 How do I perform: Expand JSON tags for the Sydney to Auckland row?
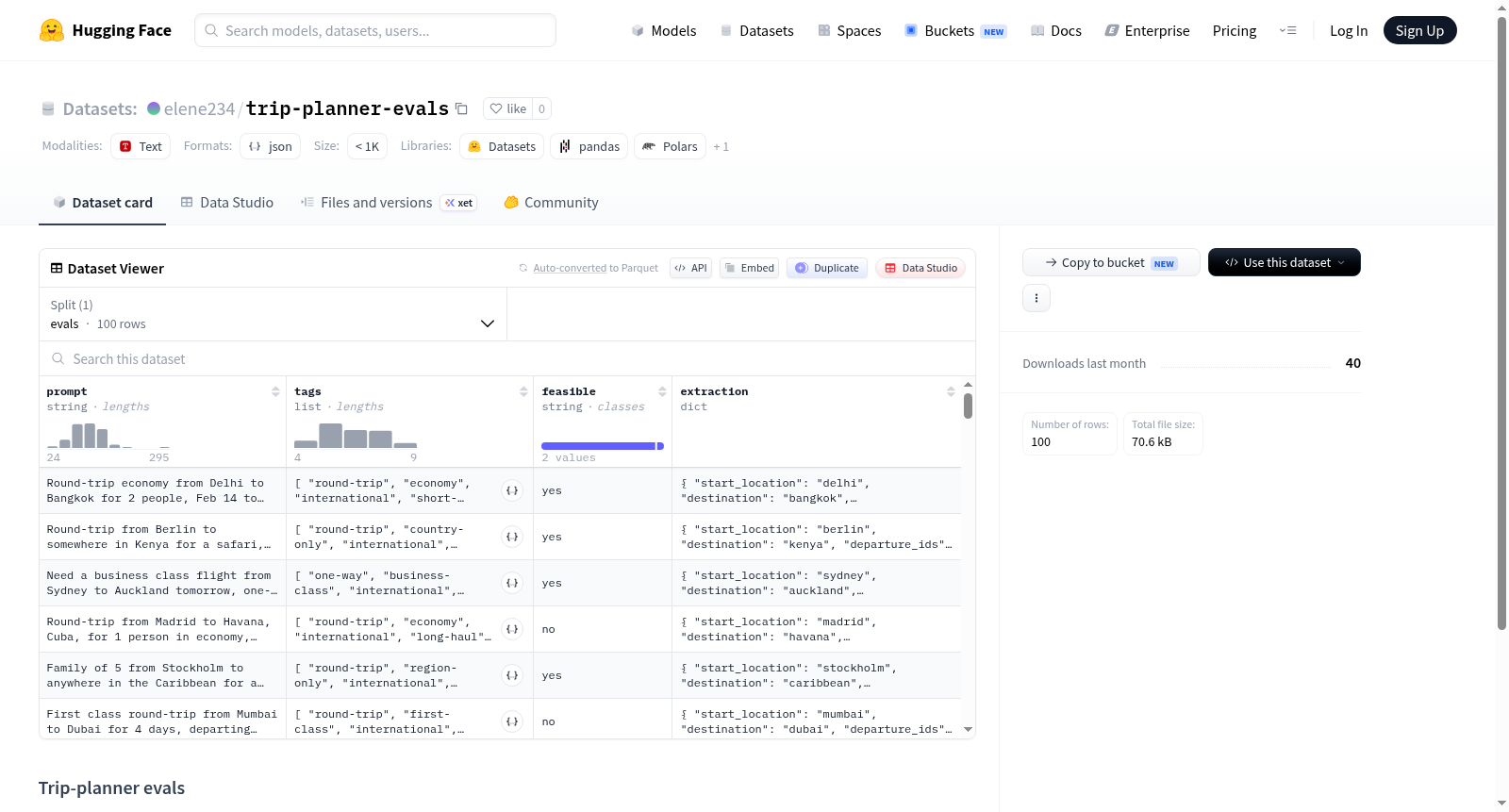coord(512,583)
